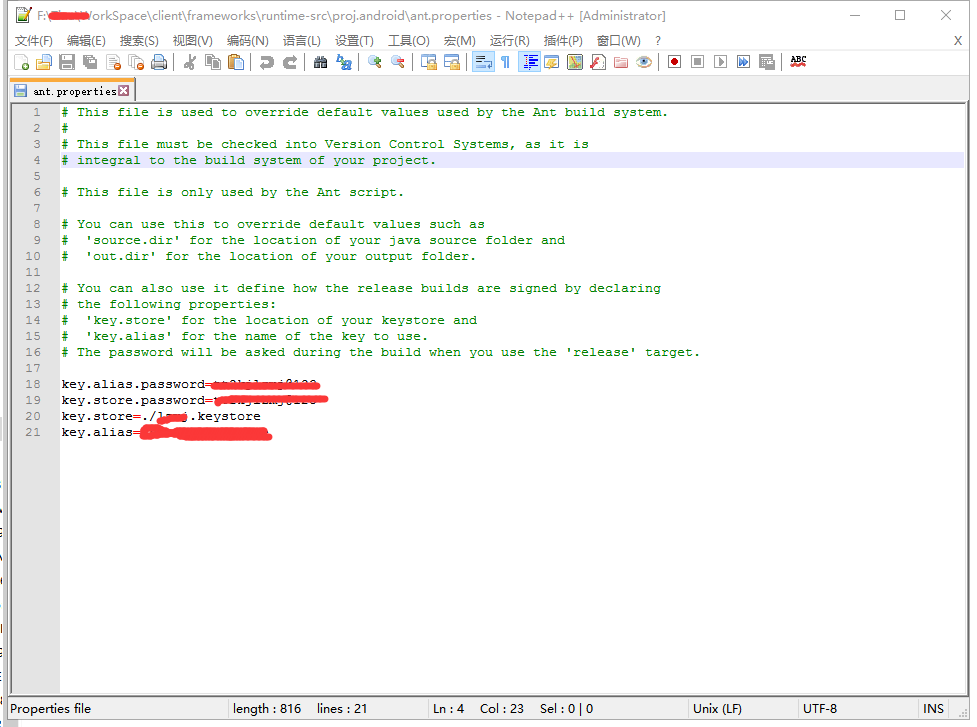Image resolution: width=977 pixels, height=727 pixels.
Task: Toggle the Function List panel icon
Action: [x=598, y=62]
